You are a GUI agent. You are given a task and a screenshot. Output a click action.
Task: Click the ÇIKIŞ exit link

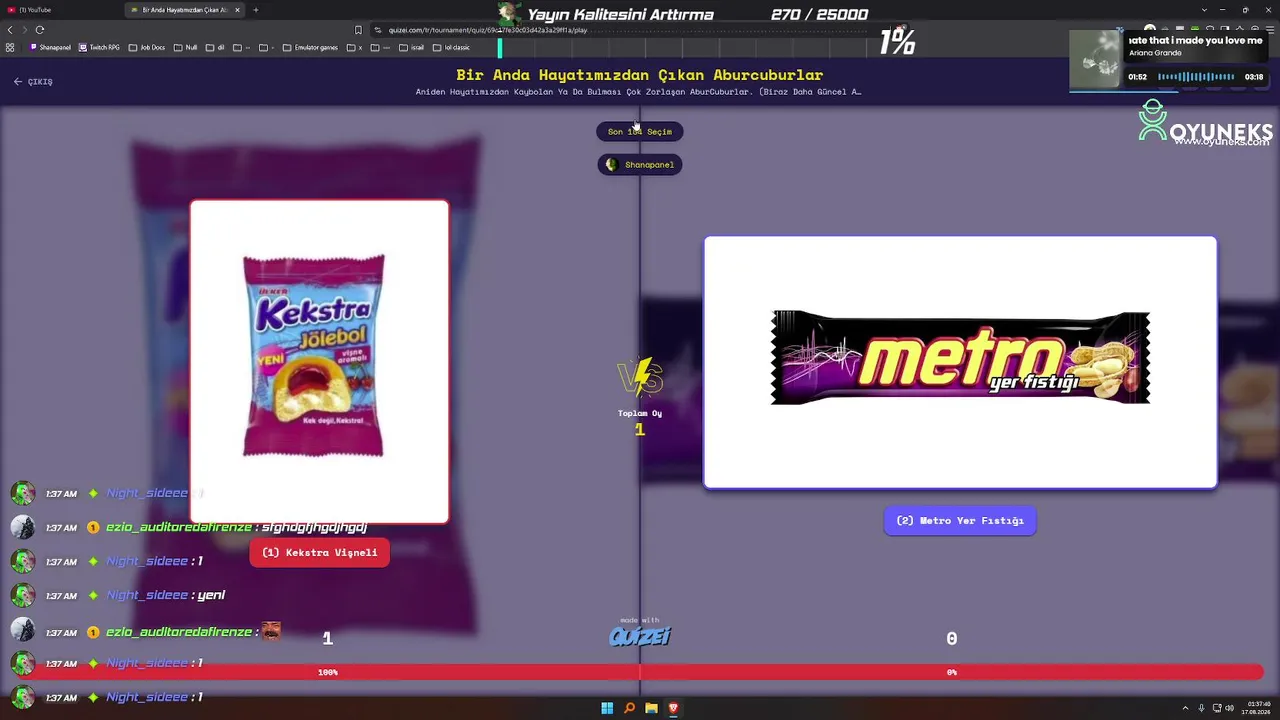click(x=33, y=81)
